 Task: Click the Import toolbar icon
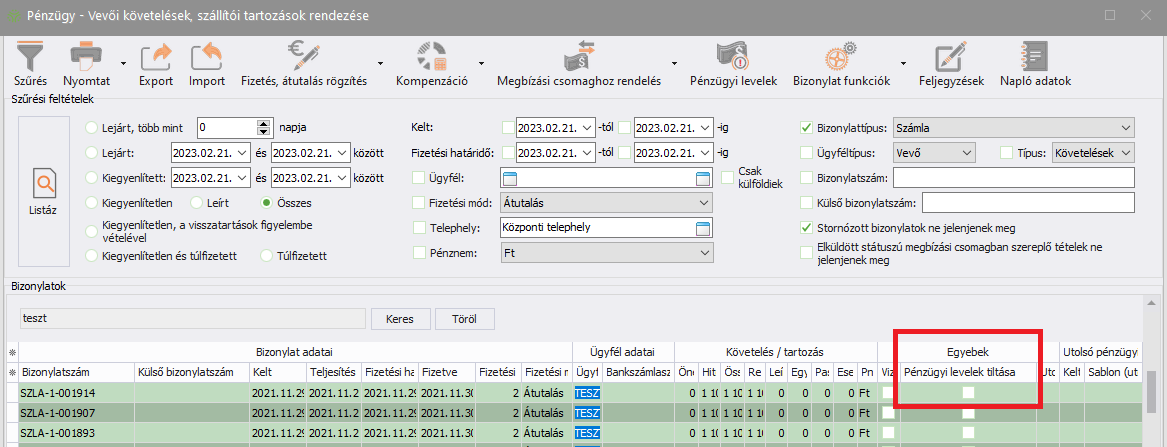[x=207, y=58]
